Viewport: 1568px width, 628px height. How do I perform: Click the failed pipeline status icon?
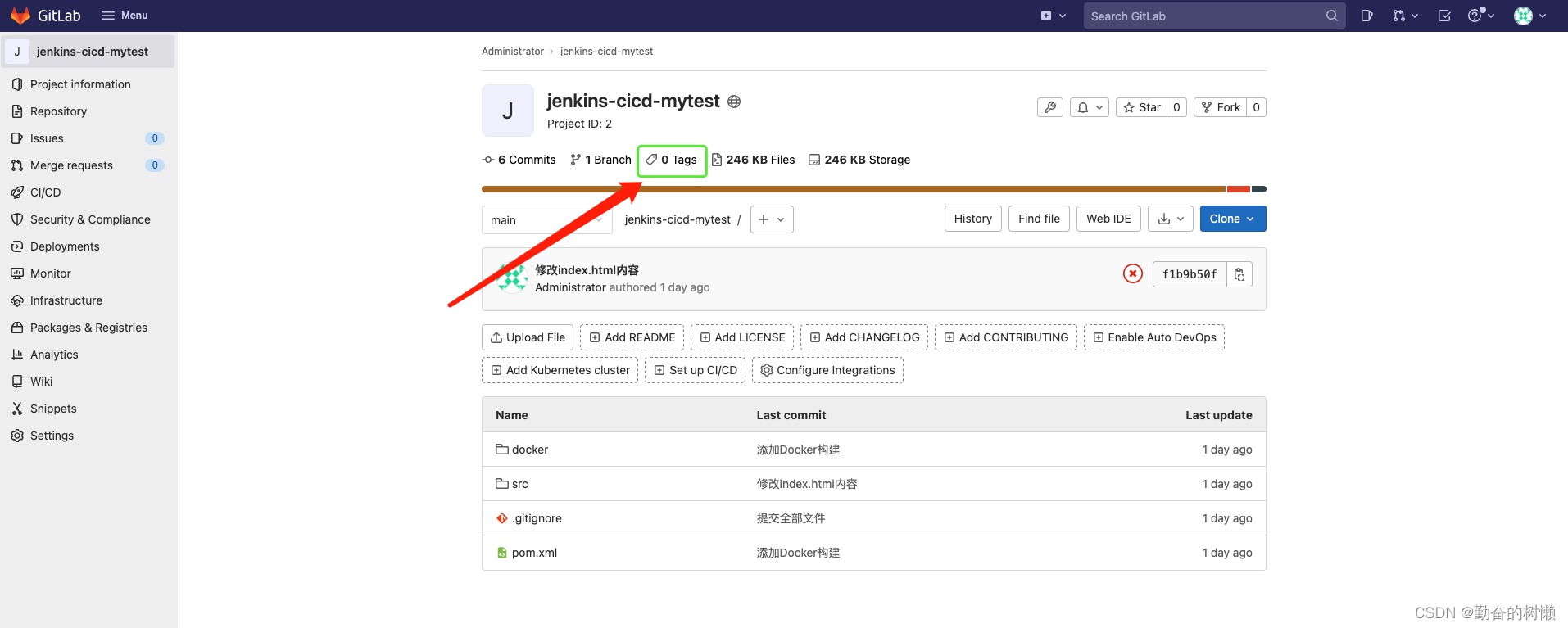(x=1133, y=273)
